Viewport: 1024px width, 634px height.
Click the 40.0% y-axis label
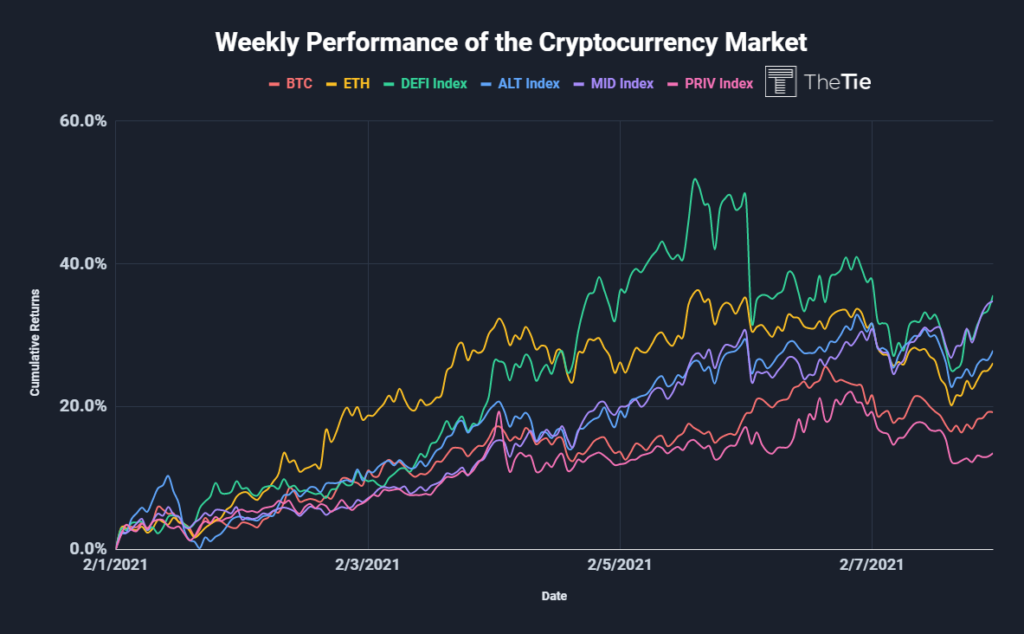[83, 264]
